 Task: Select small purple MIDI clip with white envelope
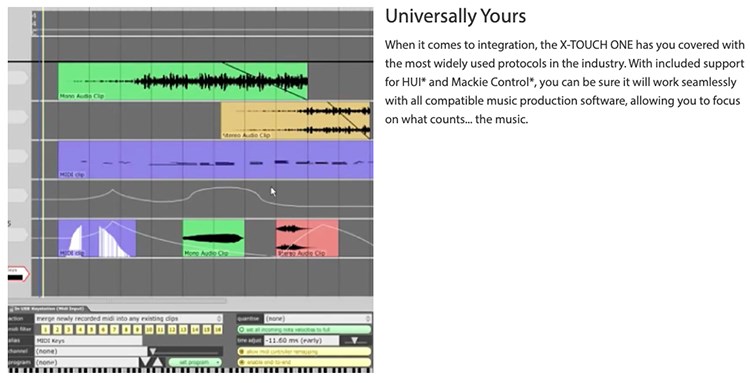click(x=97, y=238)
